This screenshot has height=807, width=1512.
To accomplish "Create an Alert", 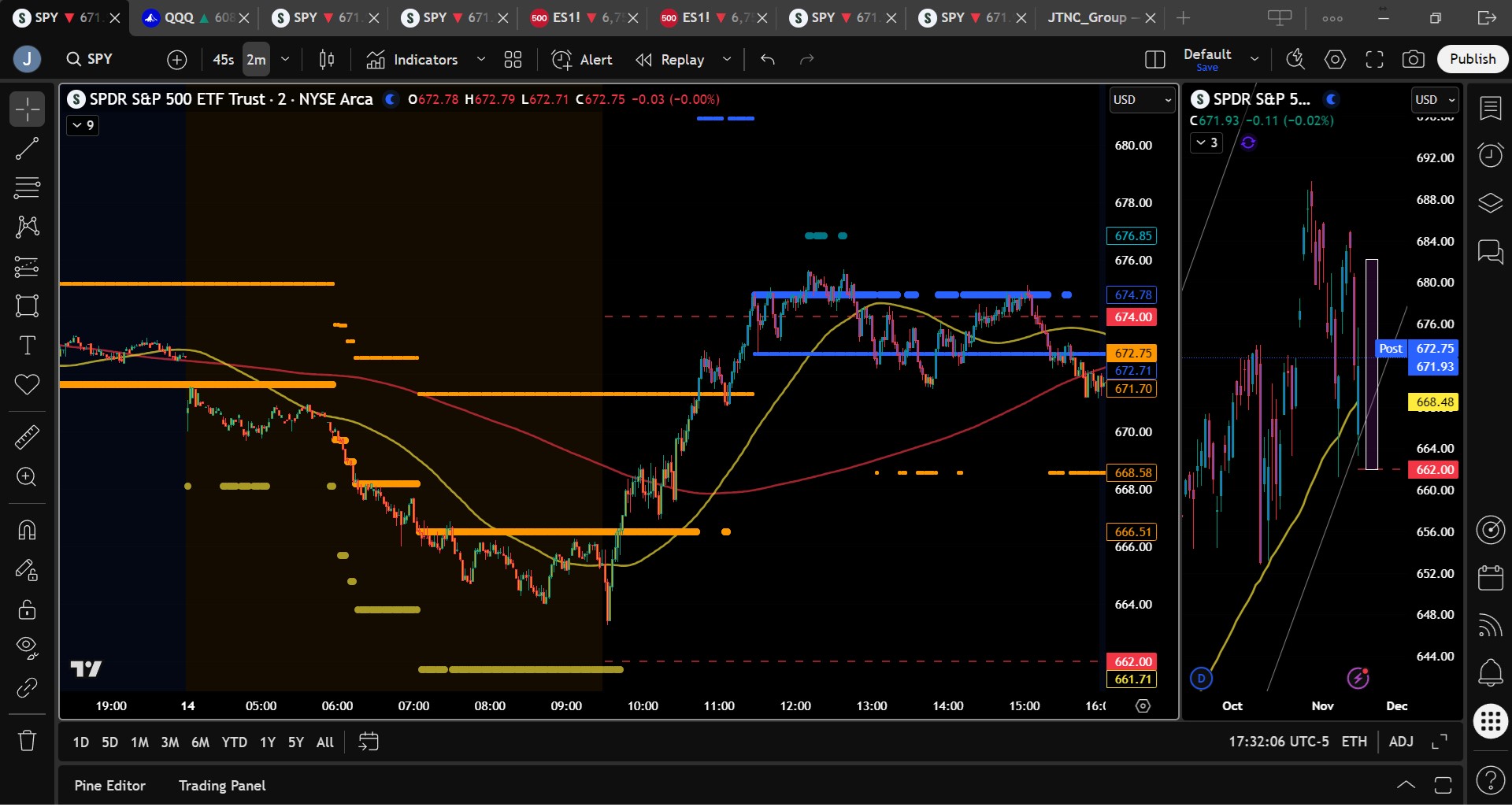I will [582, 60].
